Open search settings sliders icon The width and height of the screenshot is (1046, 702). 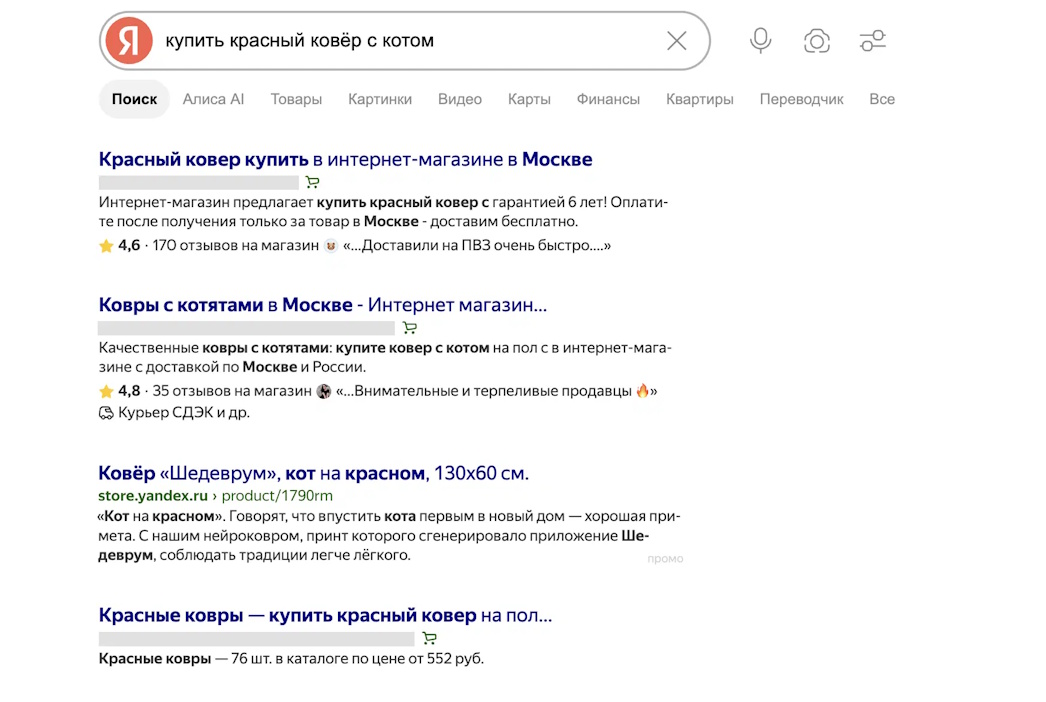(873, 41)
